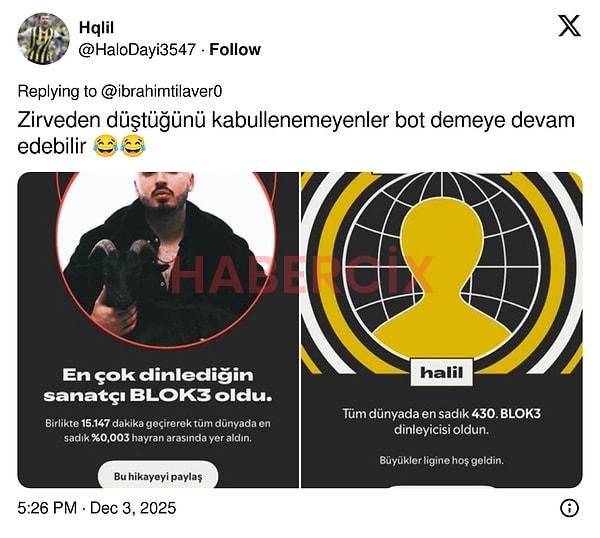Click the '430. BLOK3 dinleyicisi' text
Viewport: 600px width, 538px height.
tap(442, 421)
